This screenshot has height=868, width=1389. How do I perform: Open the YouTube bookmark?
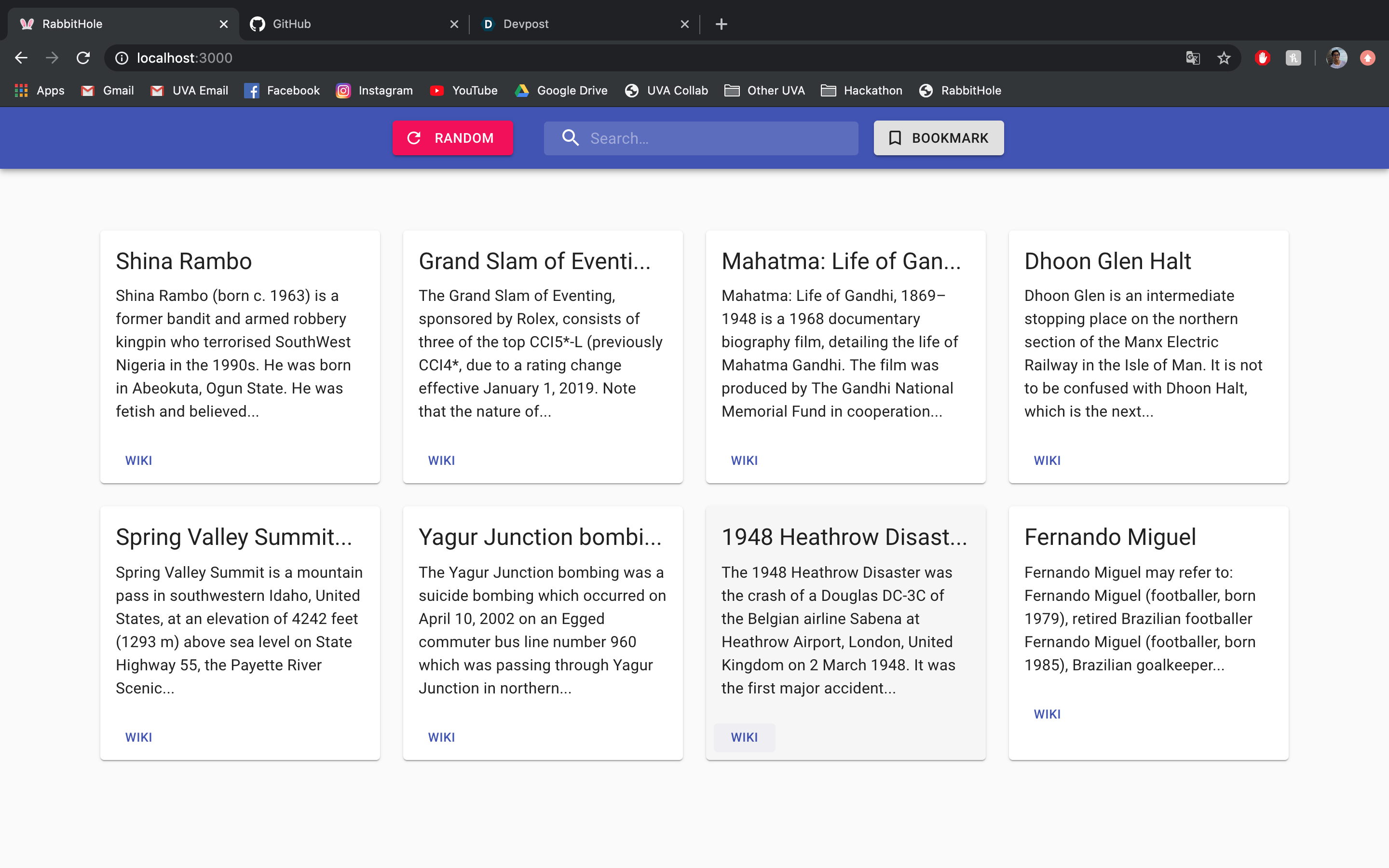[x=464, y=91]
